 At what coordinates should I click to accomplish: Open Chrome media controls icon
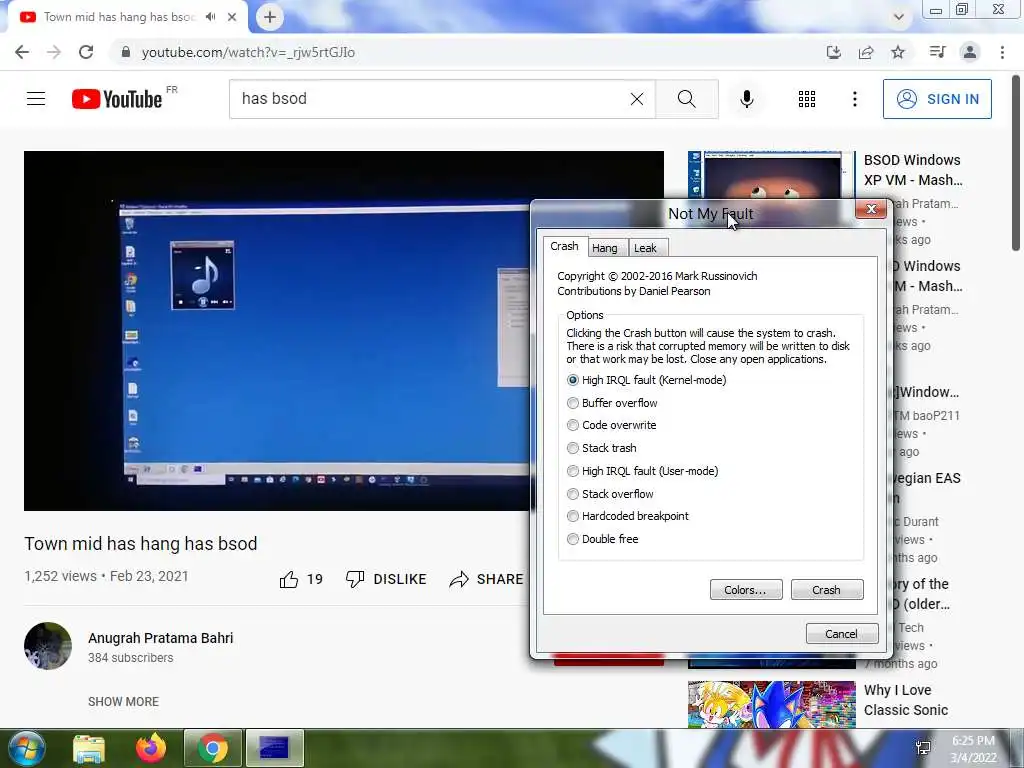click(938, 52)
